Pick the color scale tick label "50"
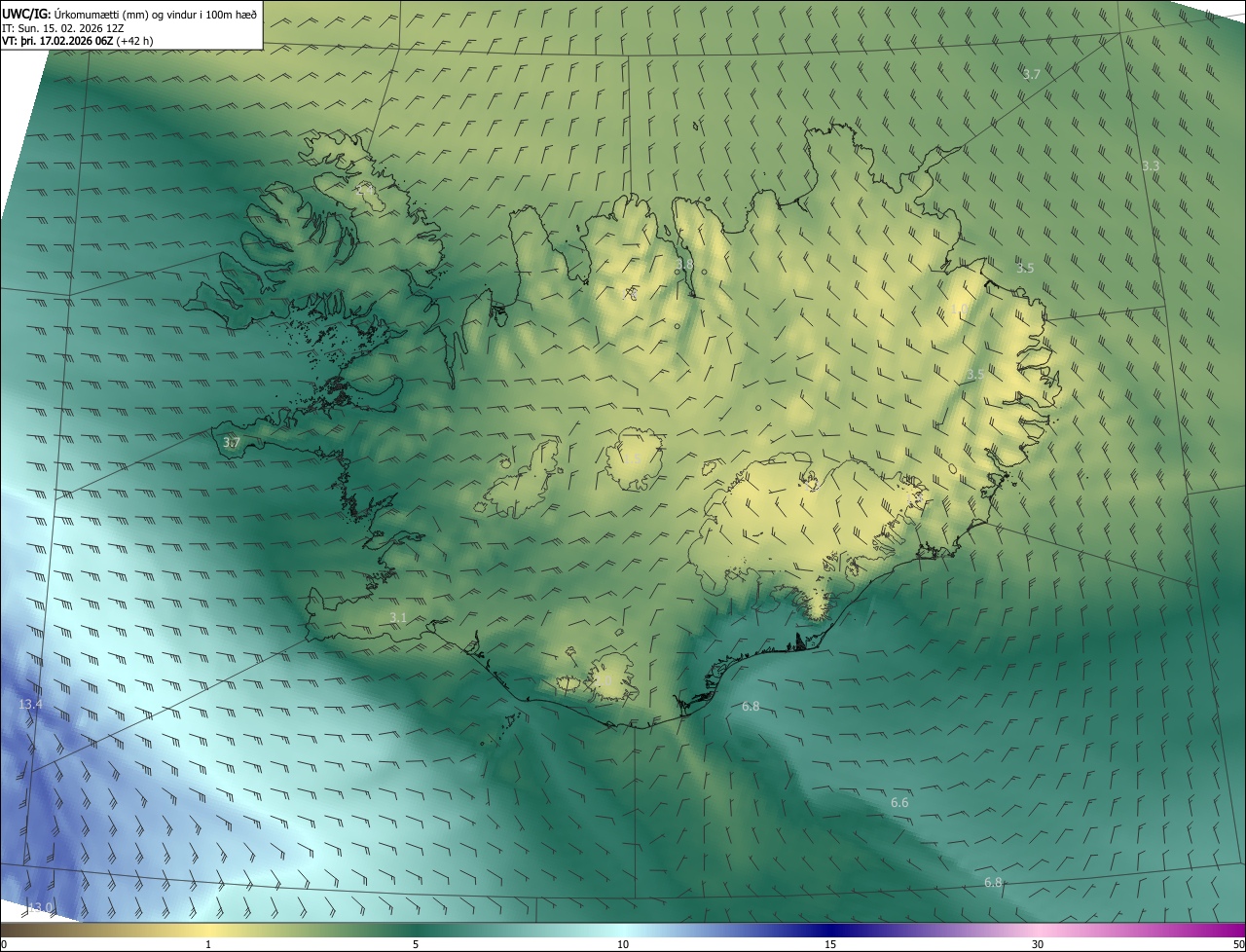The width and height of the screenshot is (1246, 952). coord(1237,944)
